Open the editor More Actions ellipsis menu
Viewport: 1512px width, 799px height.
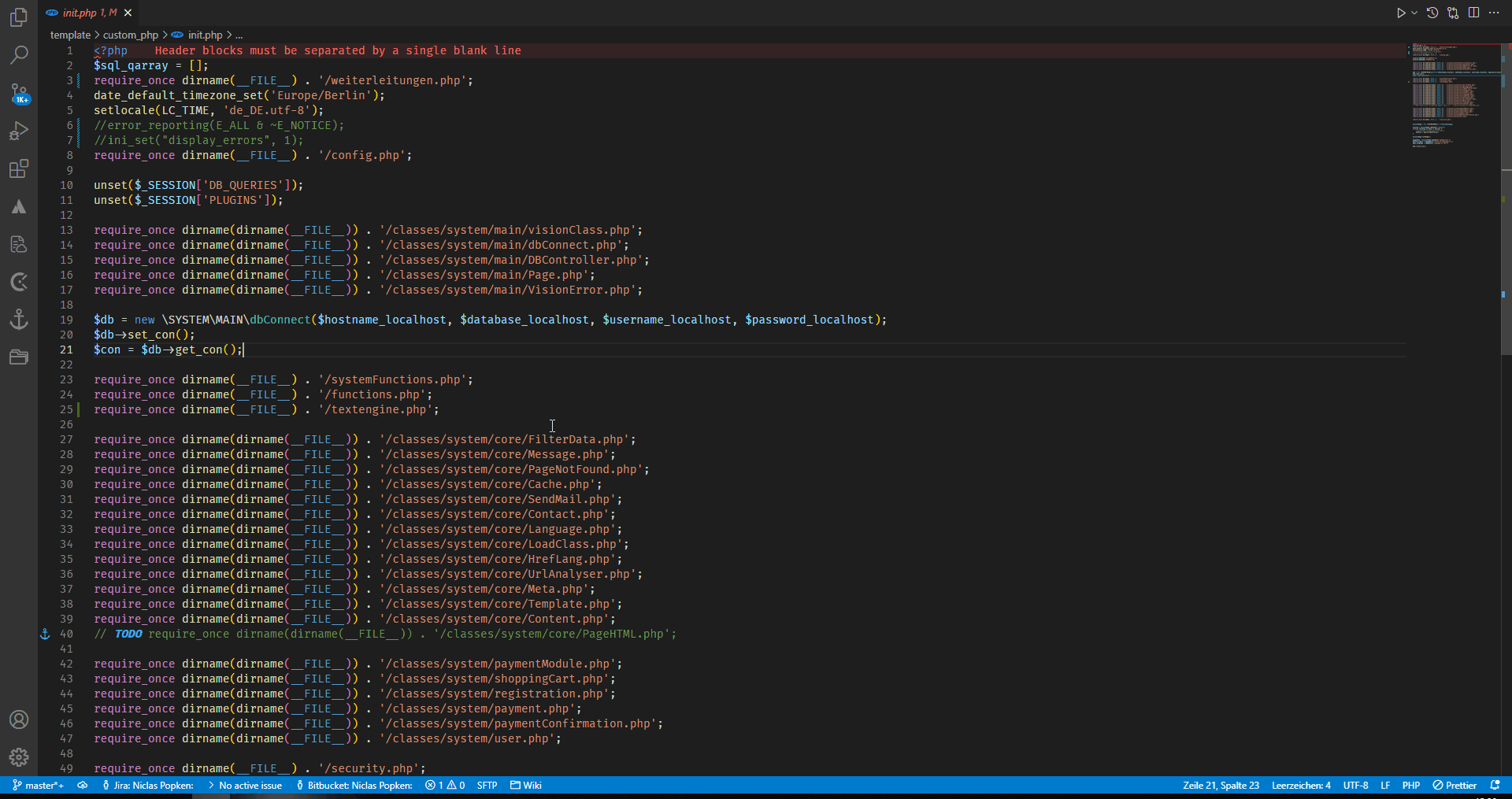pyautogui.click(x=1494, y=13)
